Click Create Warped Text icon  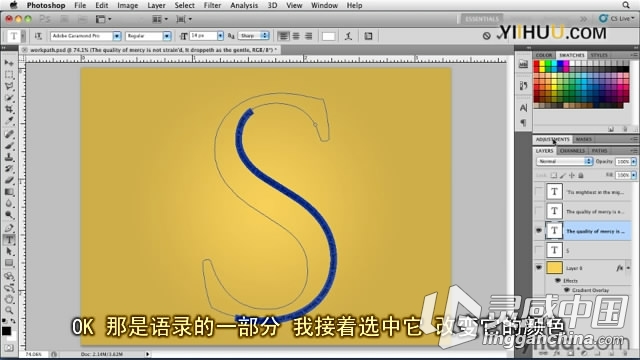pos(348,36)
